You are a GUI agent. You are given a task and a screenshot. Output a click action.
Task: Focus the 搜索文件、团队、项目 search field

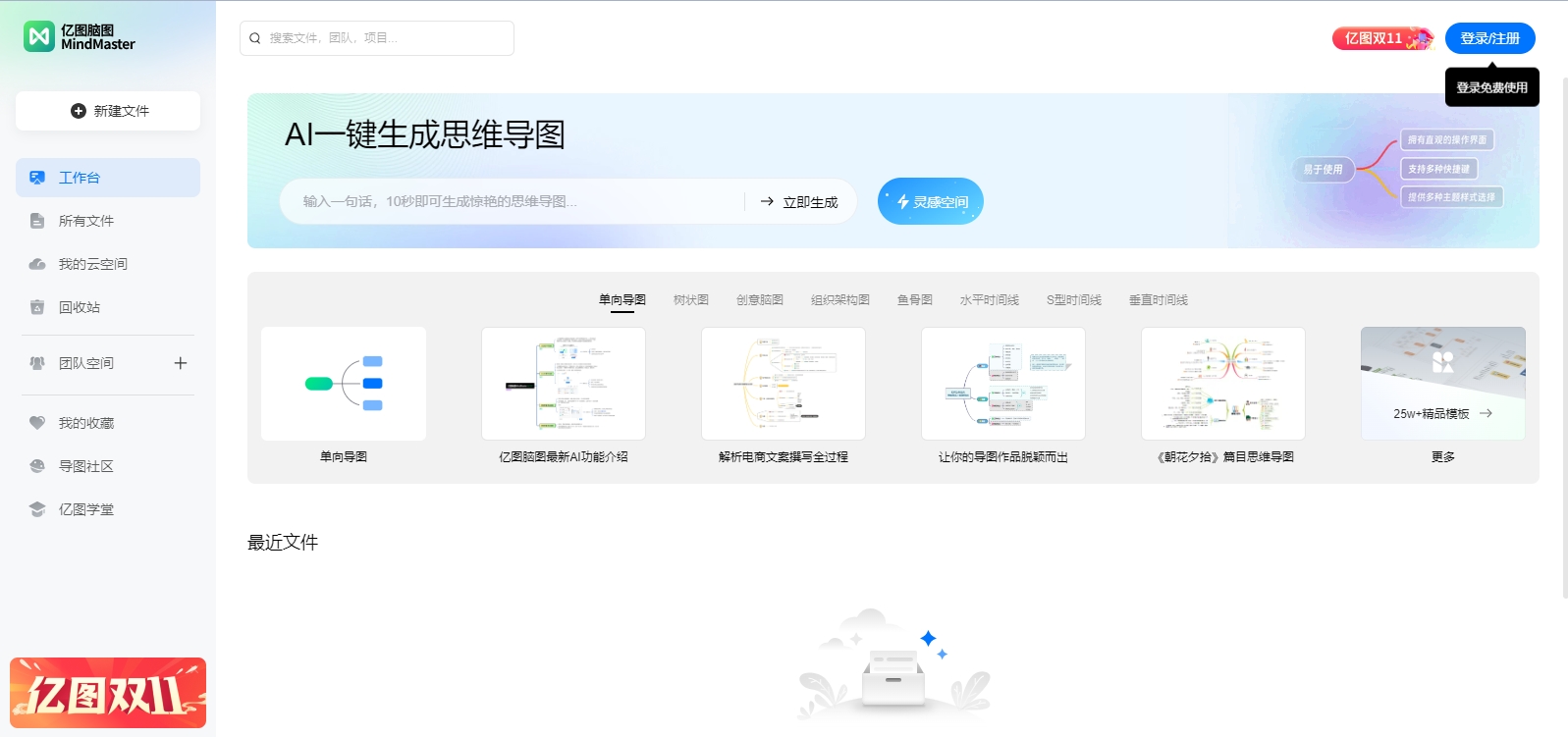click(x=377, y=38)
